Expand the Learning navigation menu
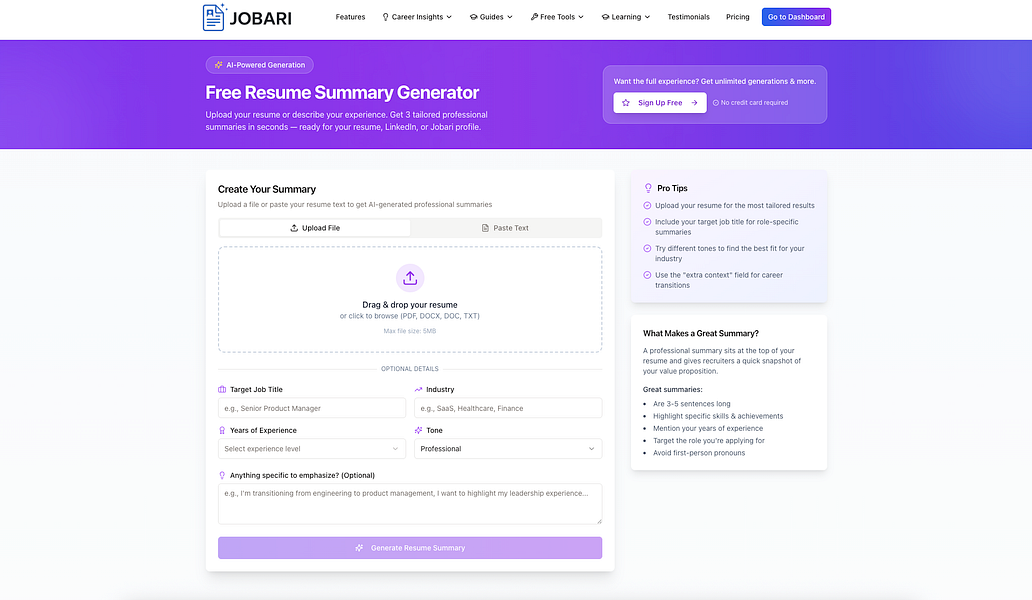This screenshot has width=1032, height=600. 625,16
